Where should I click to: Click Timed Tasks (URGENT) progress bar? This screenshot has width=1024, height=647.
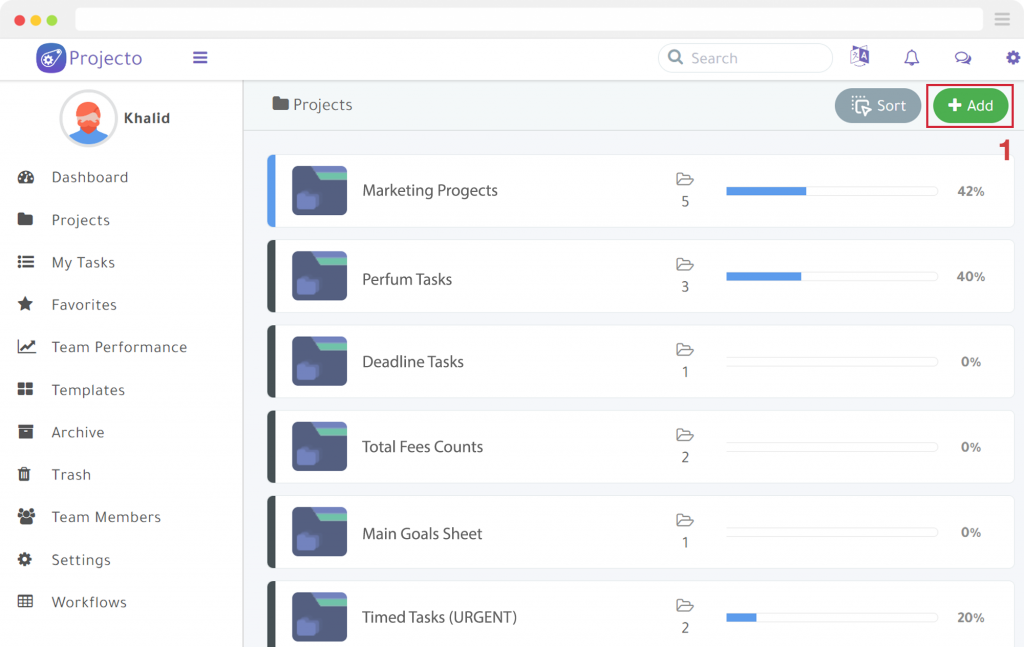coord(832,618)
